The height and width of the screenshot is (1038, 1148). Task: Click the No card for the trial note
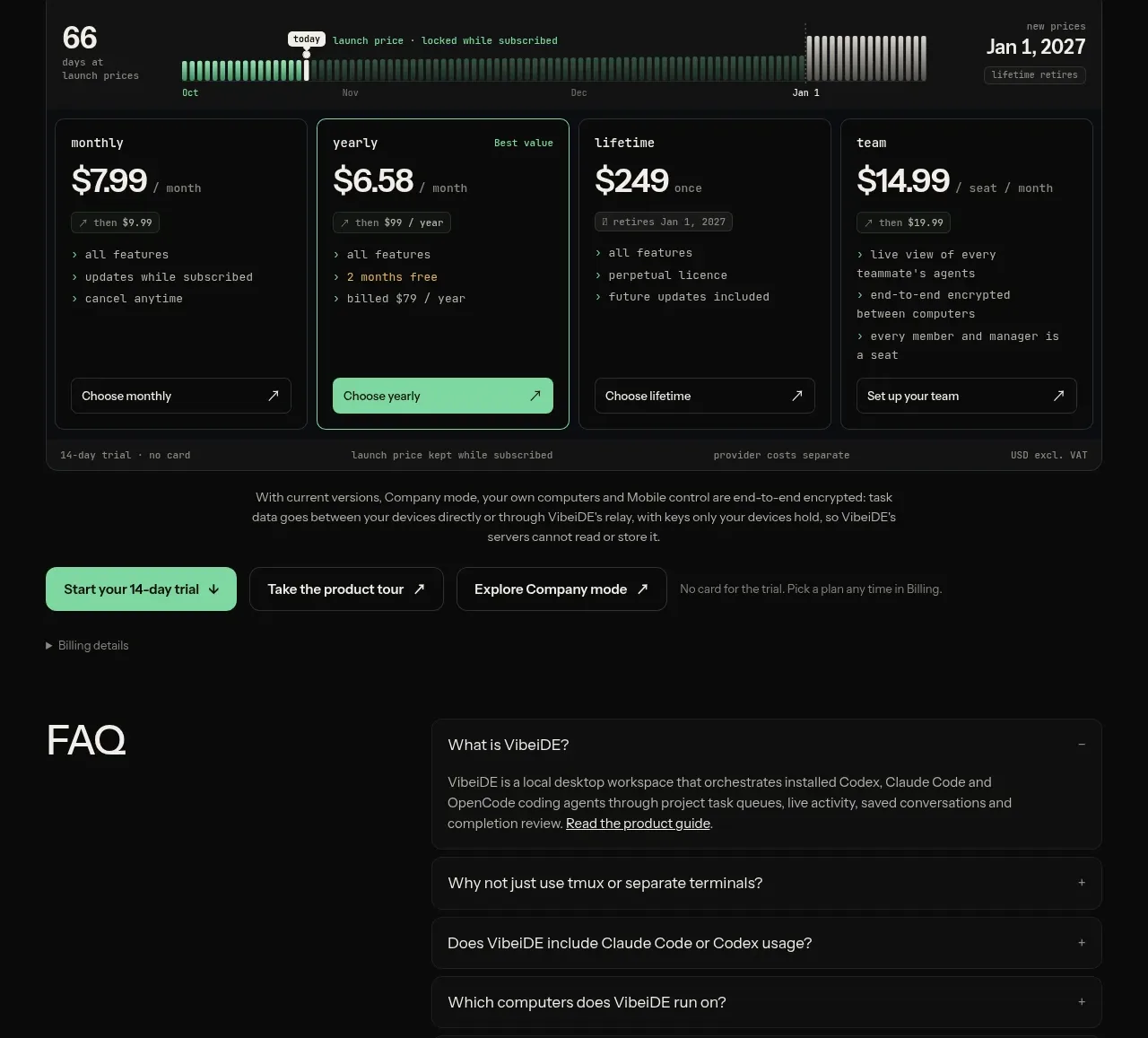(811, 589)
